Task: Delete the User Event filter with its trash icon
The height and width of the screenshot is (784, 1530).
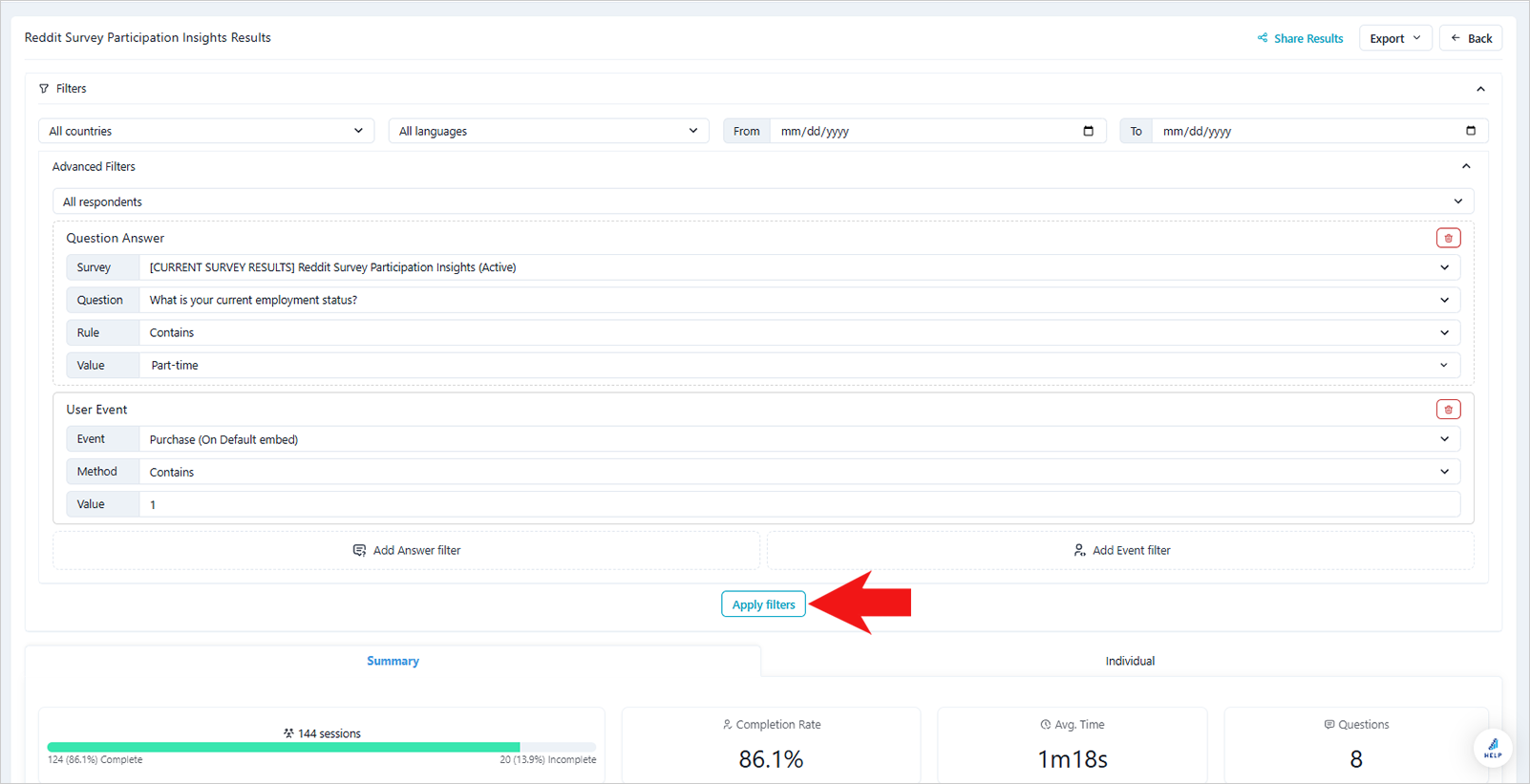Action: (1448, 410)
